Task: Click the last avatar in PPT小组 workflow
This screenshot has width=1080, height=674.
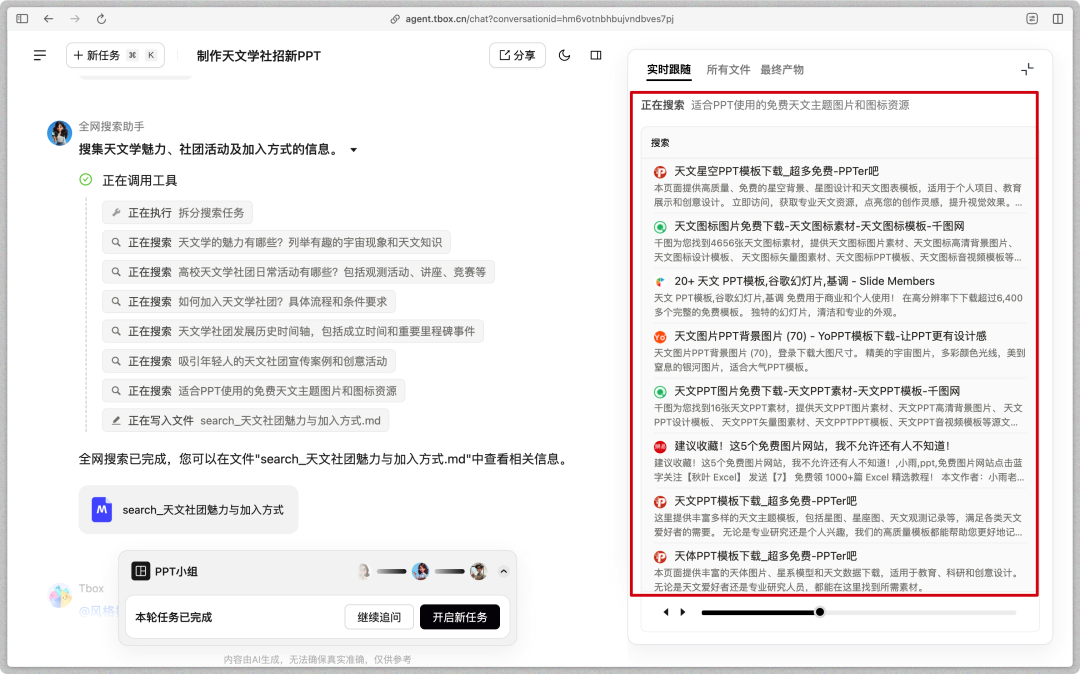Action: (x=478, y=571)
